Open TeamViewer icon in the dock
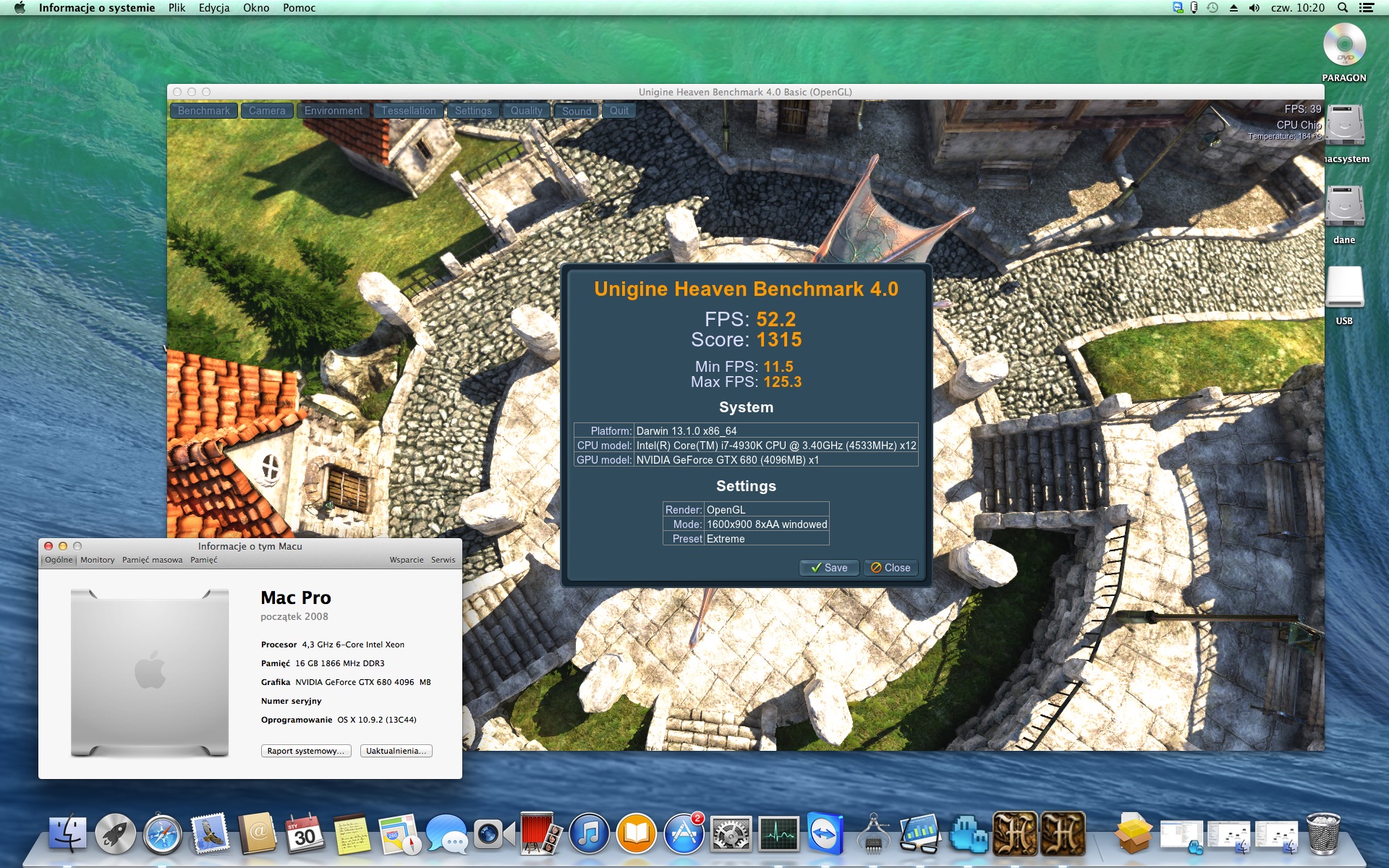Viewport: 1389px width, 868px height. click(826, 834)
